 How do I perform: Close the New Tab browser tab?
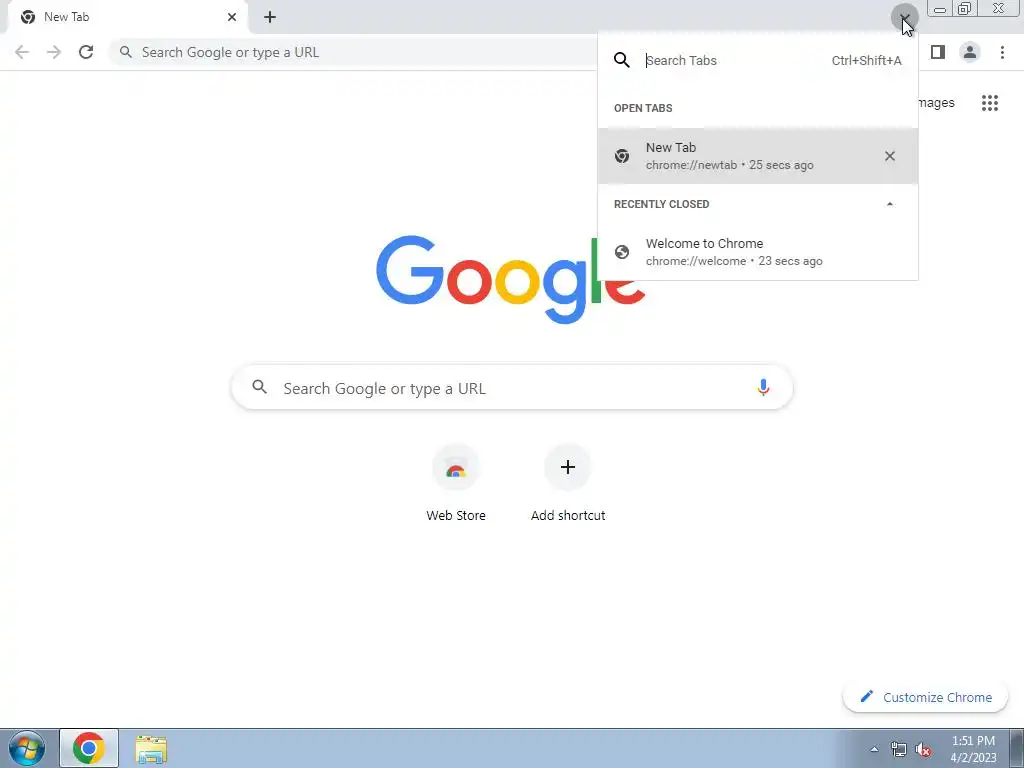232,17
